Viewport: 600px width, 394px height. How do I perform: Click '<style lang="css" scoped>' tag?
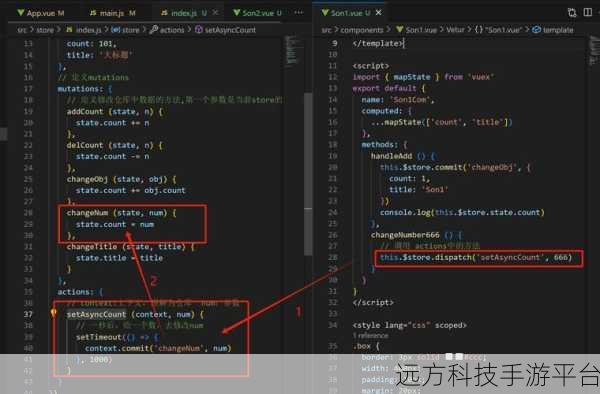tap(409, 325)
